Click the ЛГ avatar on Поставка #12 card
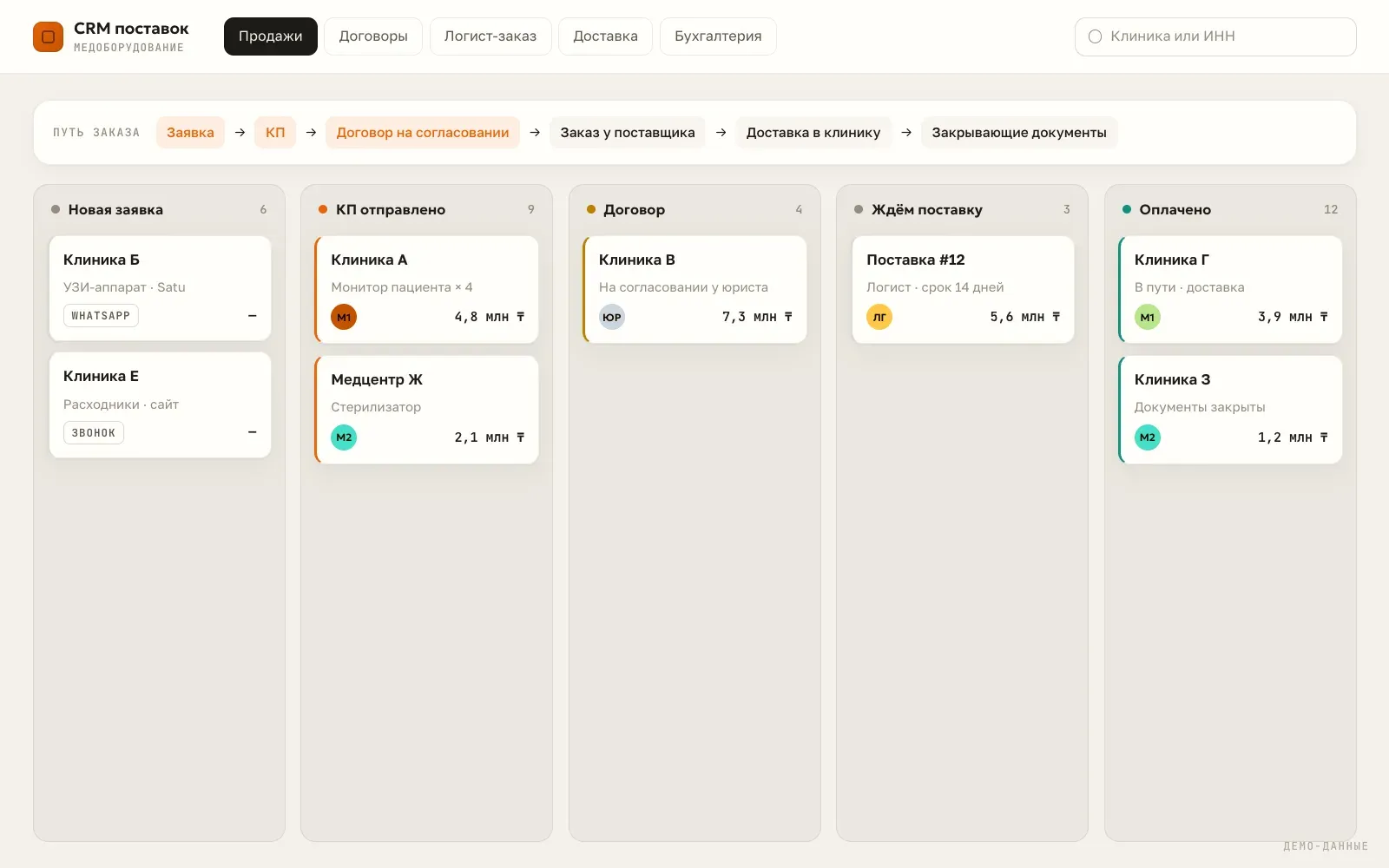The image size is (1389, 868). coord(879,317)
